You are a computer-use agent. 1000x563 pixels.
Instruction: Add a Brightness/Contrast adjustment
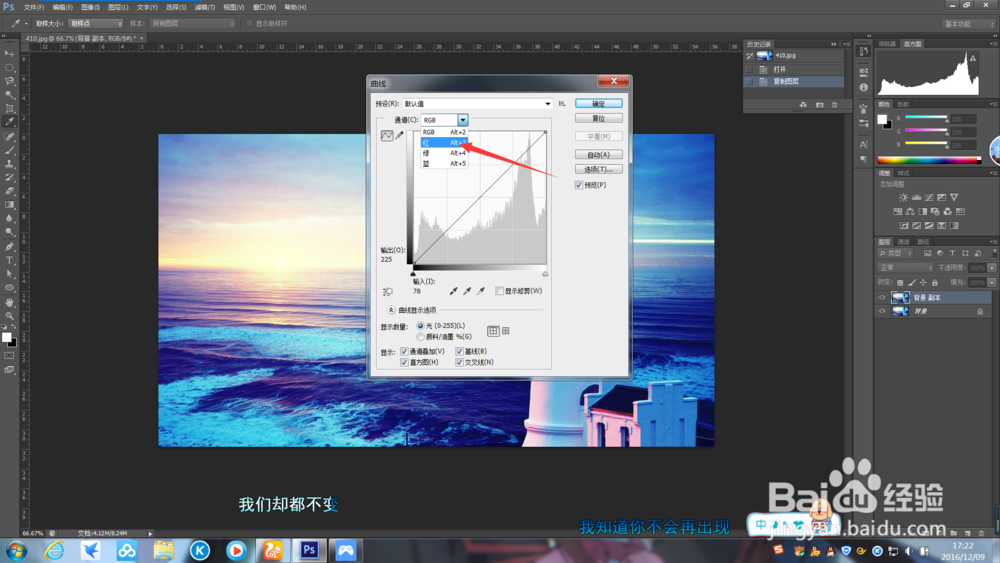pyautogui.click(x=903, y=198)
